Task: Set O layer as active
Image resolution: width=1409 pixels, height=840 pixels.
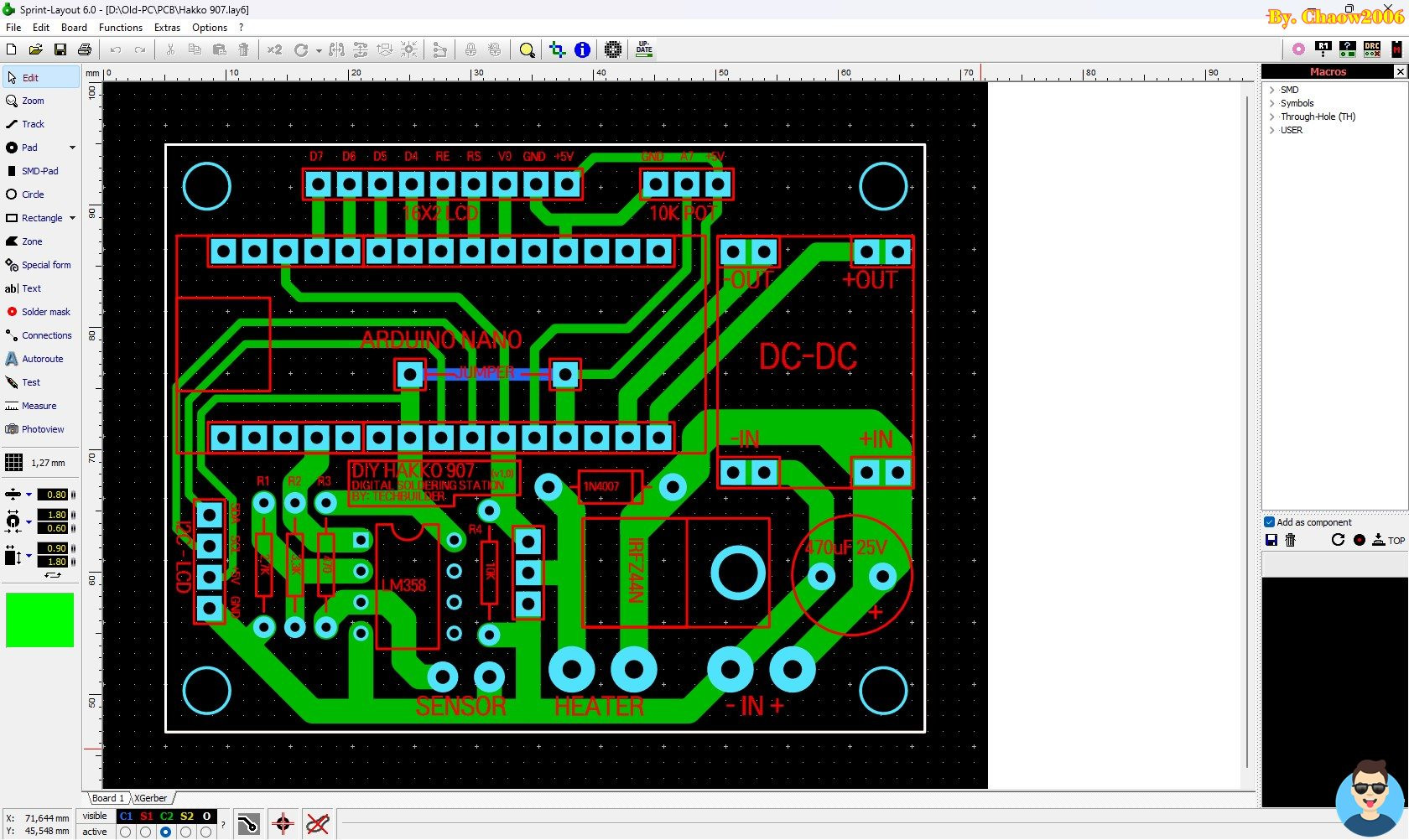Action: (x=206, y=832)
